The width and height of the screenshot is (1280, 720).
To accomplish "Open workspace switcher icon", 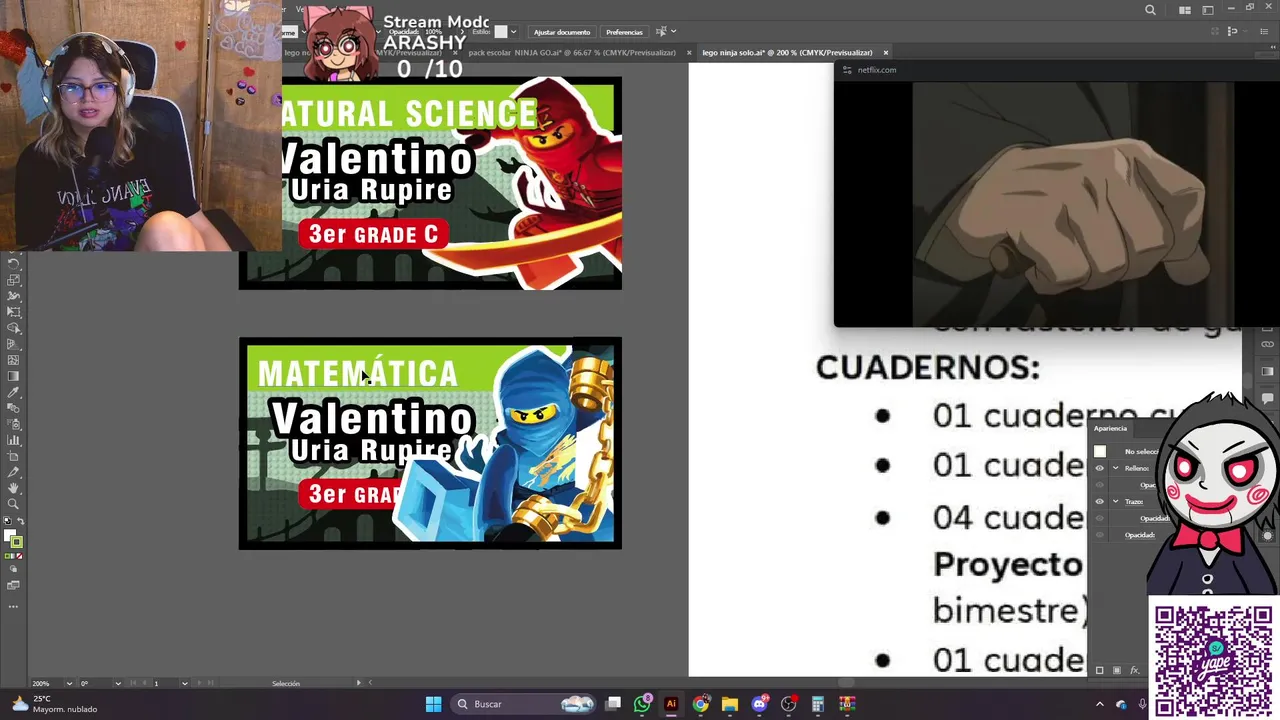I will click(x=1208, y=10).
